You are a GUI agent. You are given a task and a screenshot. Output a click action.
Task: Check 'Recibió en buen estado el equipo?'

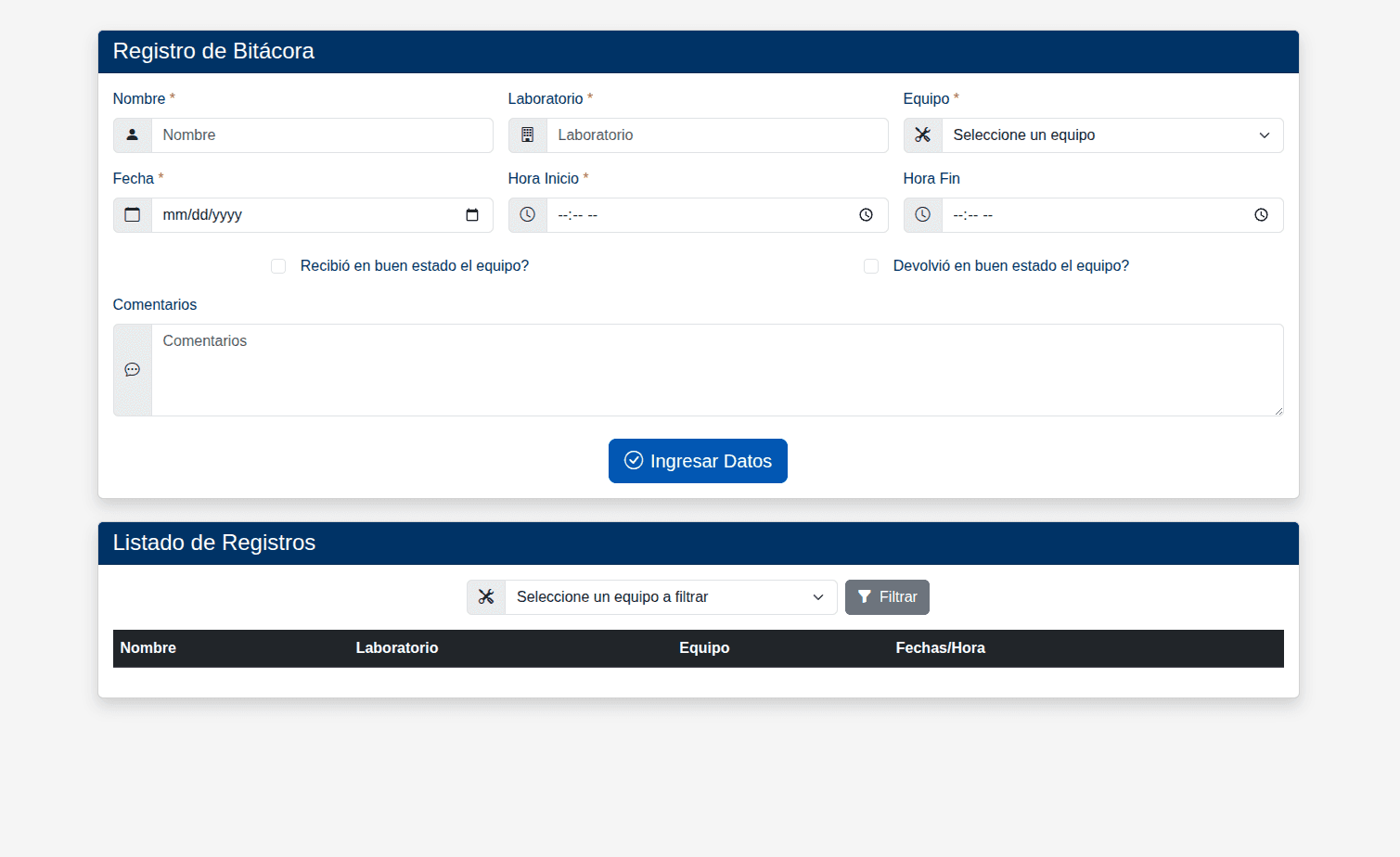click(x=278, y=266)
